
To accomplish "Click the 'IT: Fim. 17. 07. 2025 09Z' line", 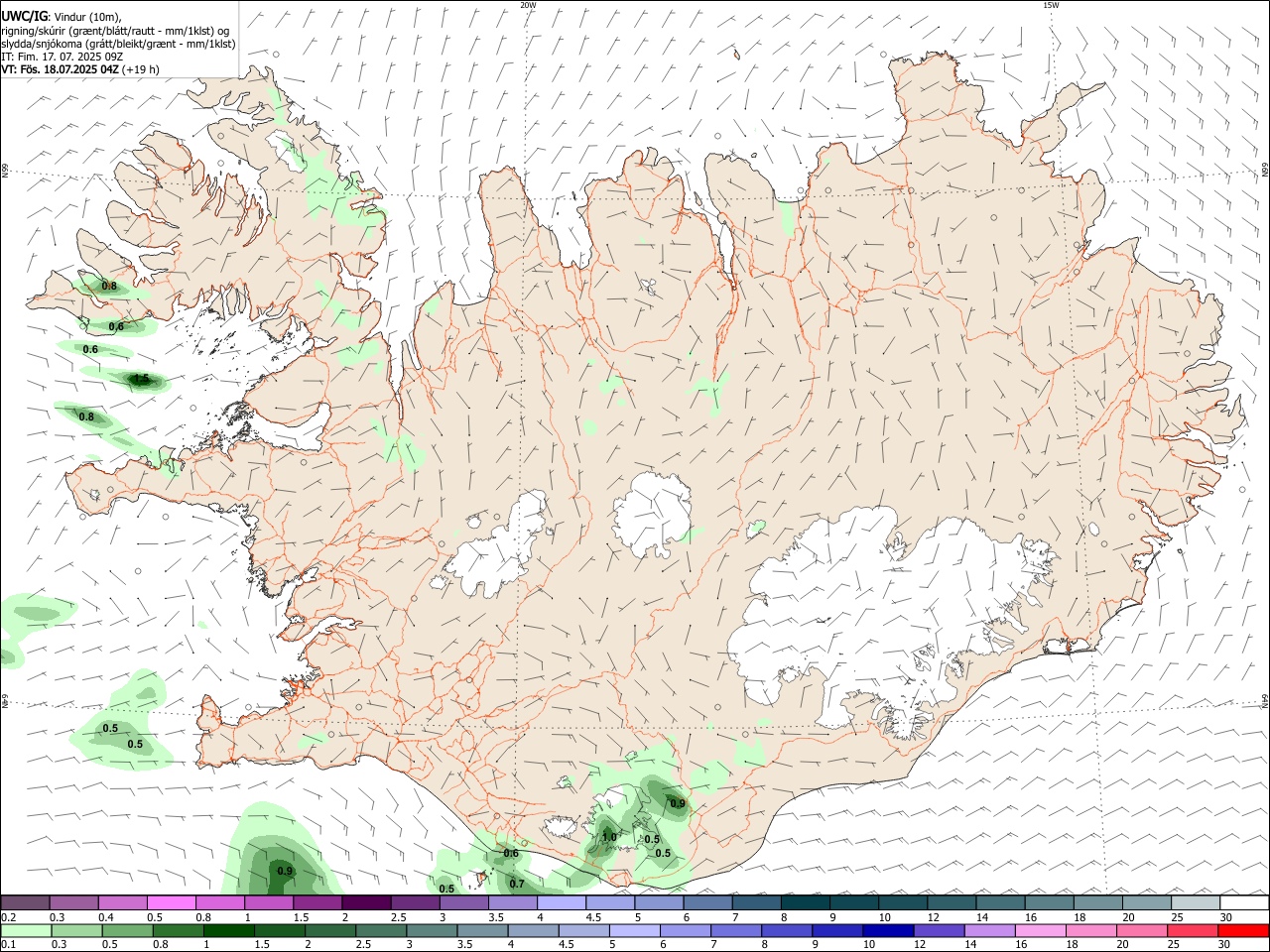I will point(62,57).
